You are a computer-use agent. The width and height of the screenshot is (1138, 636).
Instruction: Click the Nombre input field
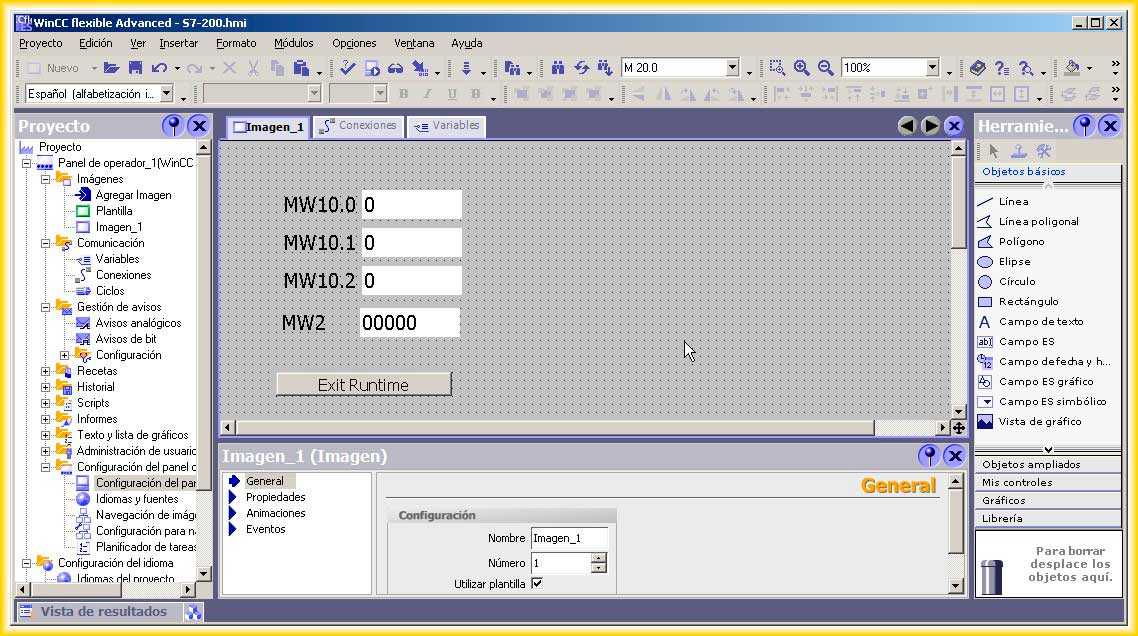pos(568,538)
